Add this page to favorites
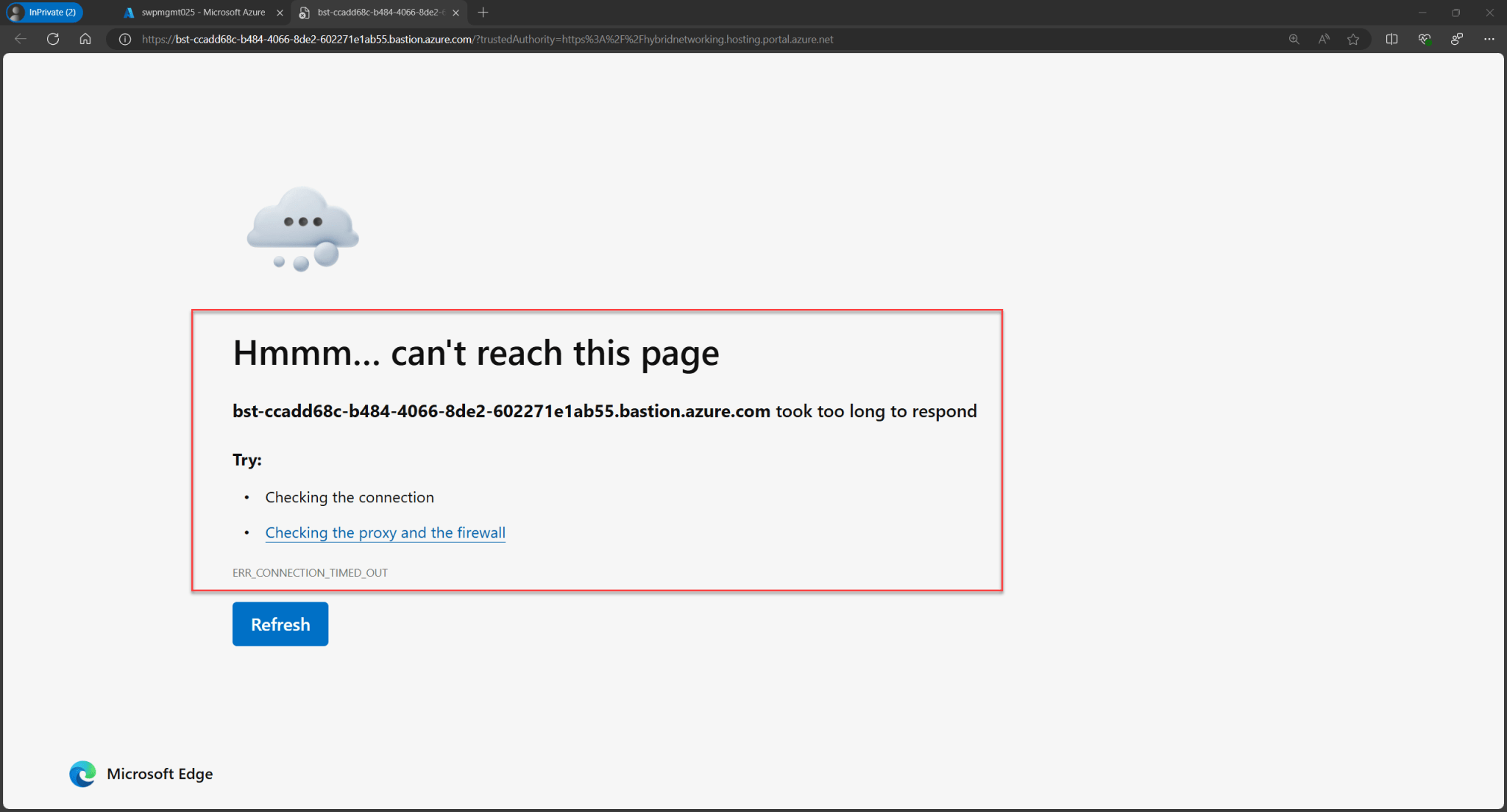 click(x=1353, y=39)
